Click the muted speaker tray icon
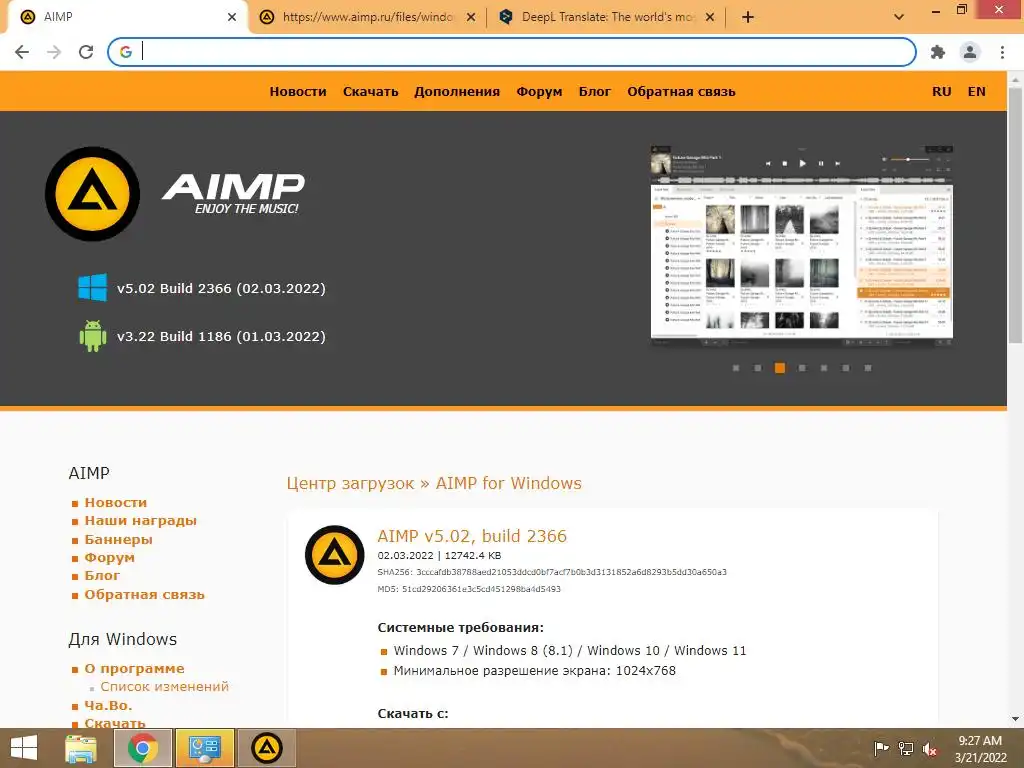Image resolution: width=1024 pixels, height=768 pixels. pos(930,749)
